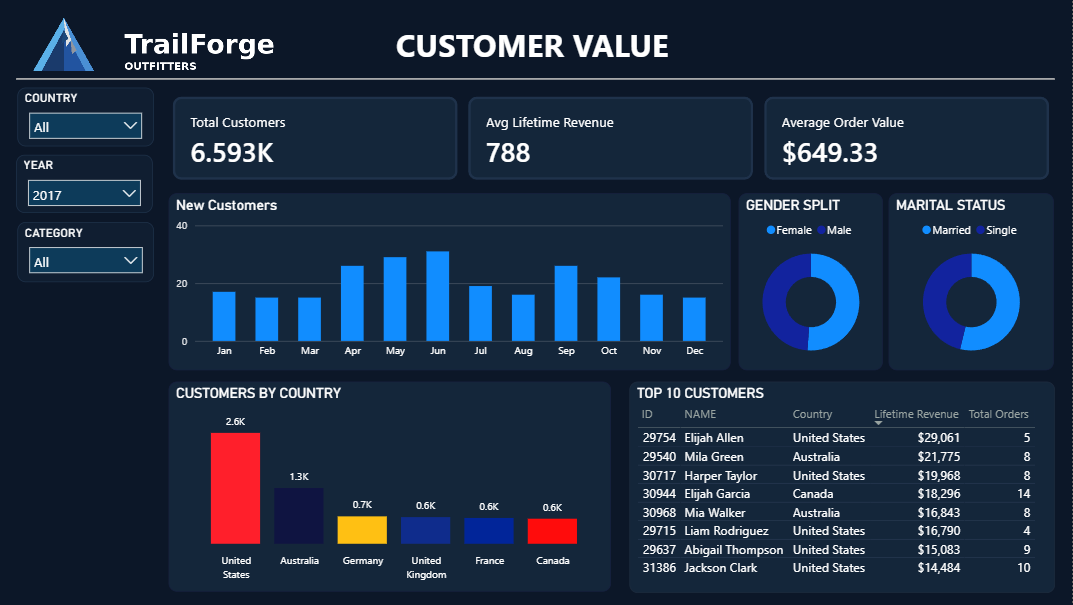This screenshot has width=1073, height=605.
Task: Click the red United States bar
Action: pos(235,487)
